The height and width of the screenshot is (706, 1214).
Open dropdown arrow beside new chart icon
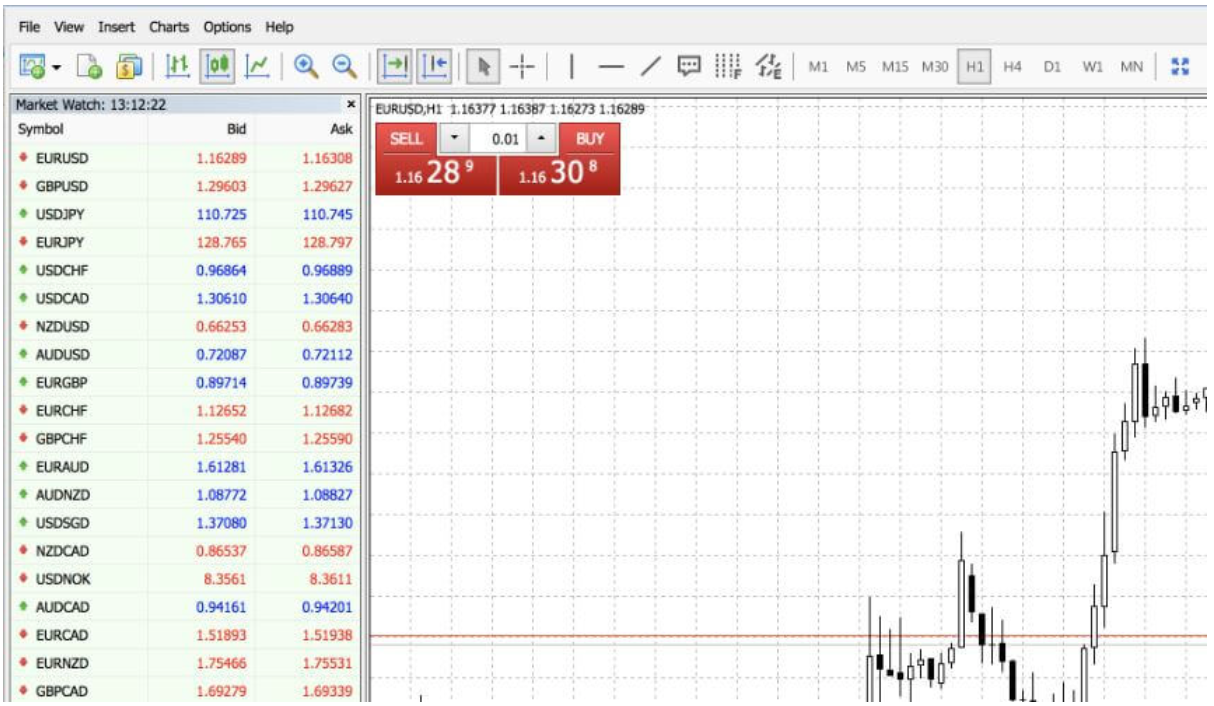pos(56,67)
